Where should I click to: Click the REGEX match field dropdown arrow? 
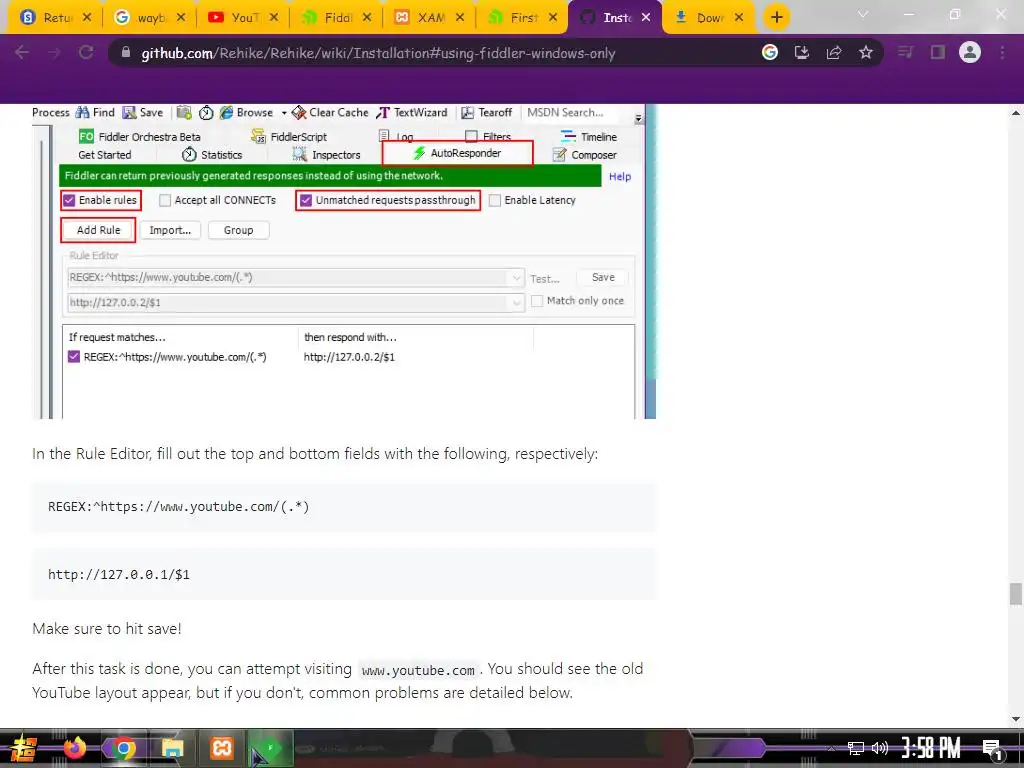pos(516,278)
